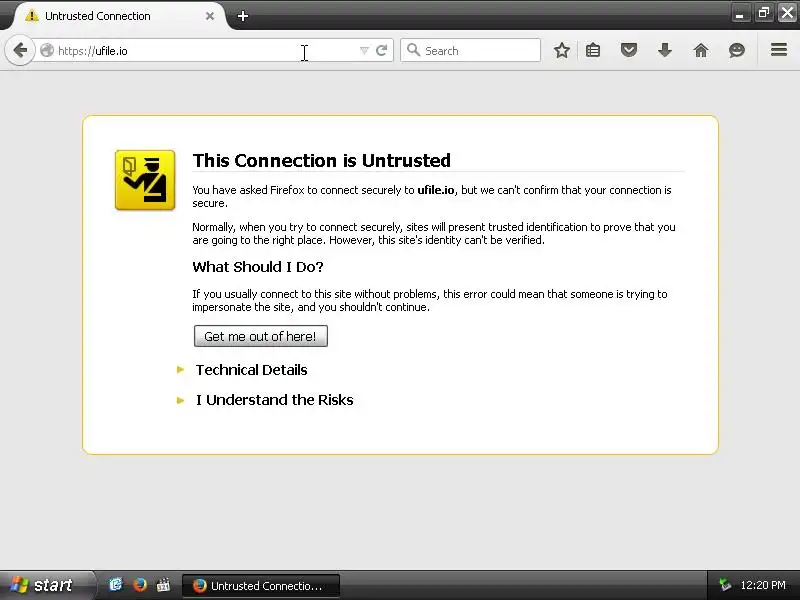This screenshot has height=600, width=800.
Task: Click the globe site identity icon
Action: 47,51
